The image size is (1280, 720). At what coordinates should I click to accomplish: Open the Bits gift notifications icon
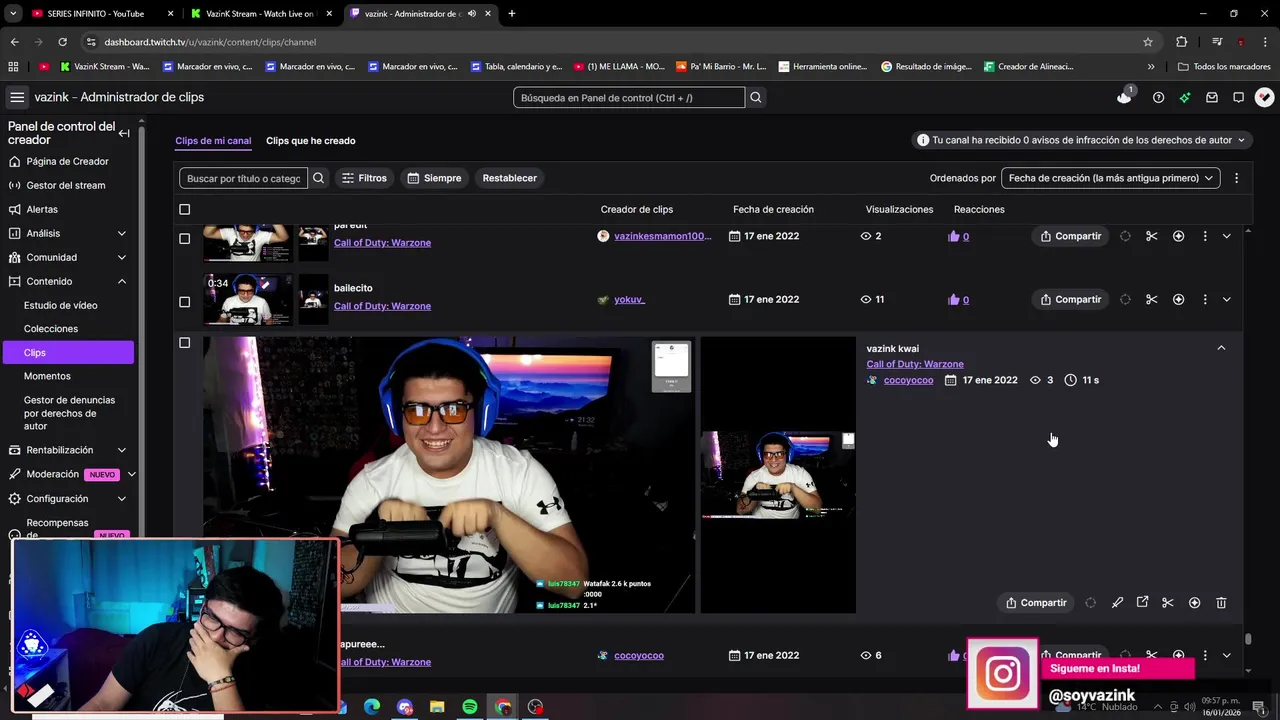(x=1125, y=97)
